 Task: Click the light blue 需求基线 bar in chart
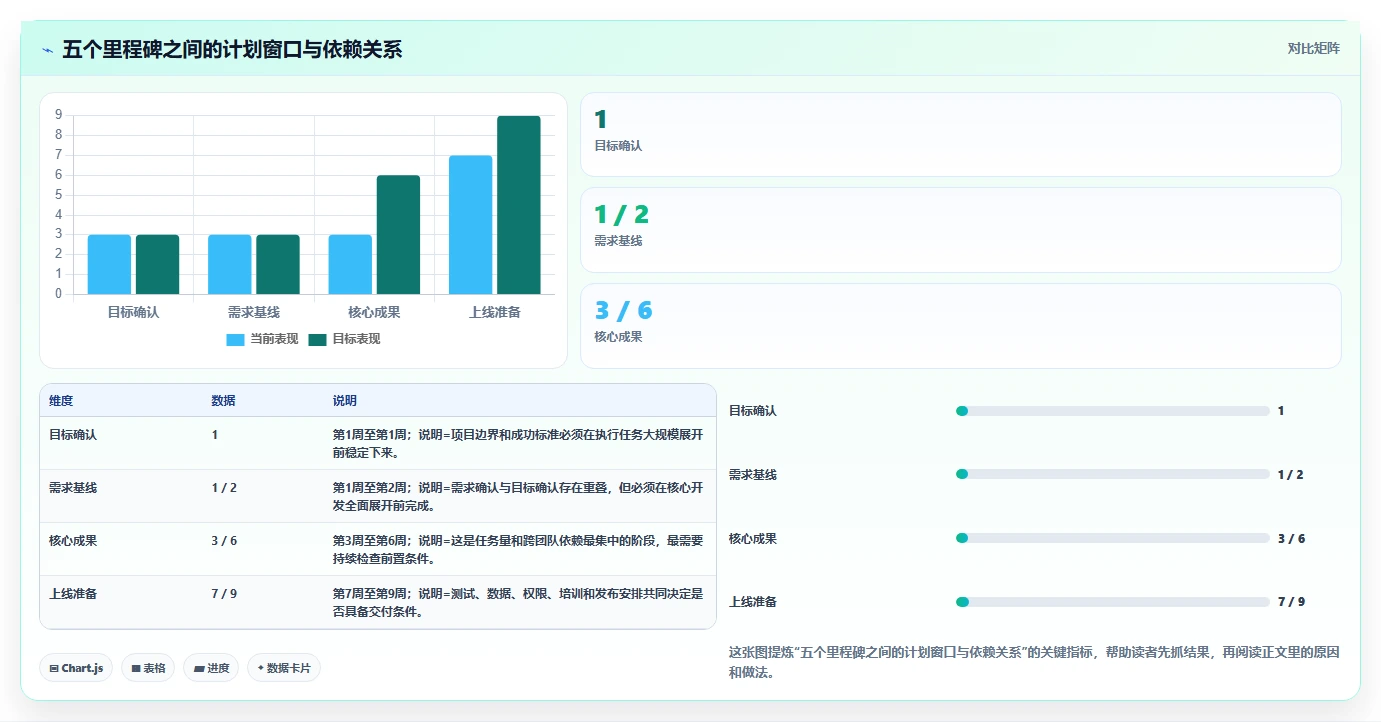229,264
